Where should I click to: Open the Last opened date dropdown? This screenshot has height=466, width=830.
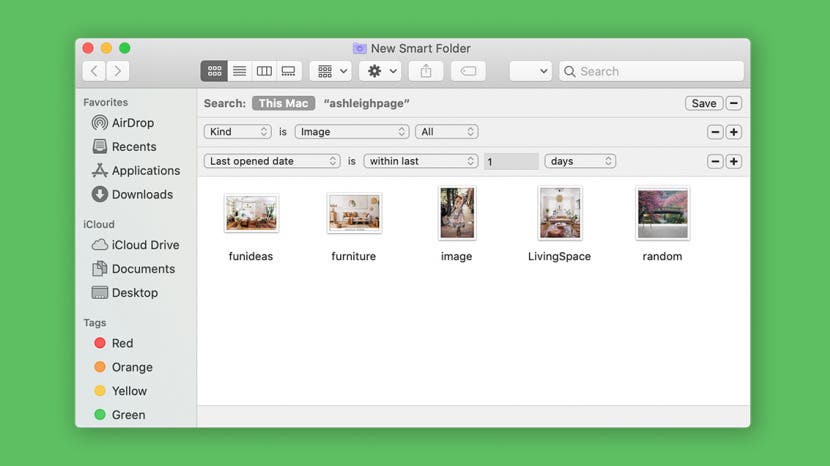(272, 161)
